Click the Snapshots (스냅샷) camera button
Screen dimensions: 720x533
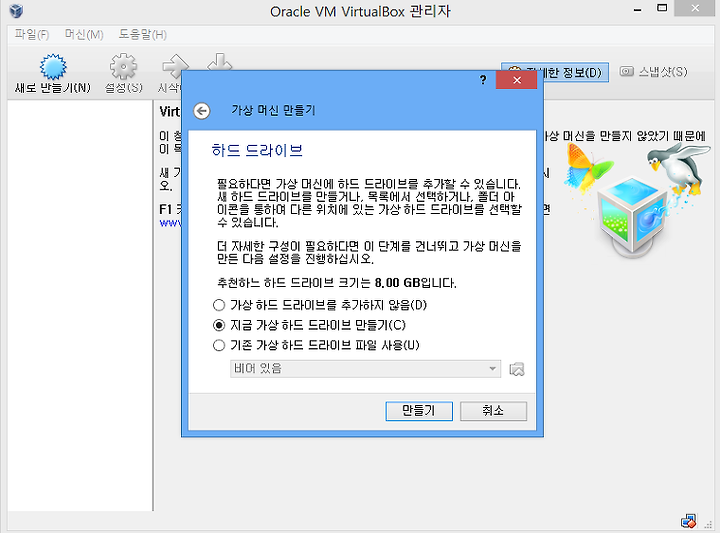pyautogui.click(x=653, y=72)
